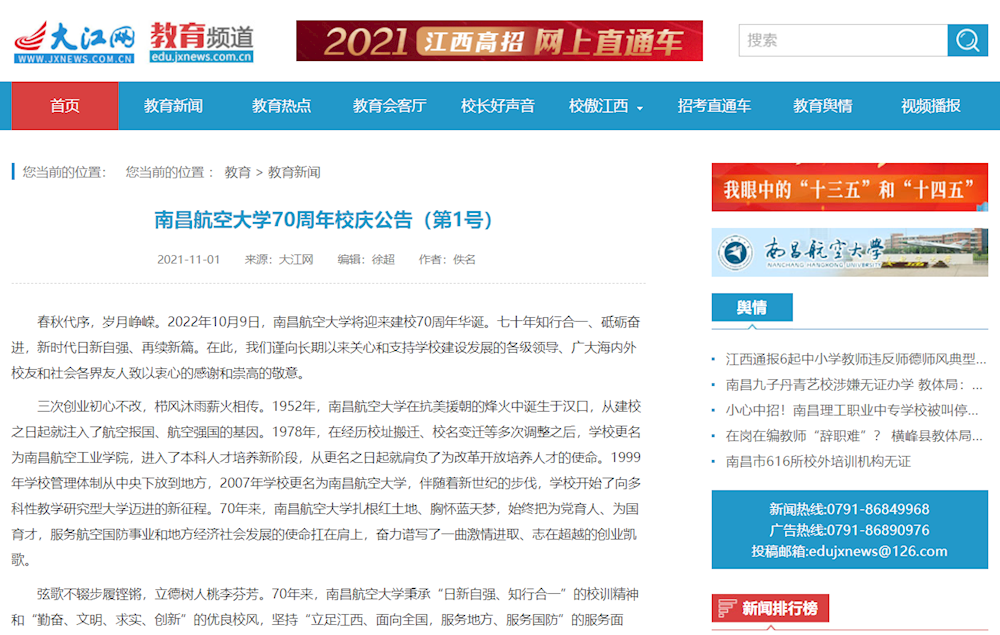The width and height of the screenshot is (1000, 635).
Task: Open the 十三五 和 十四五 banner
Action: [849, 187]
